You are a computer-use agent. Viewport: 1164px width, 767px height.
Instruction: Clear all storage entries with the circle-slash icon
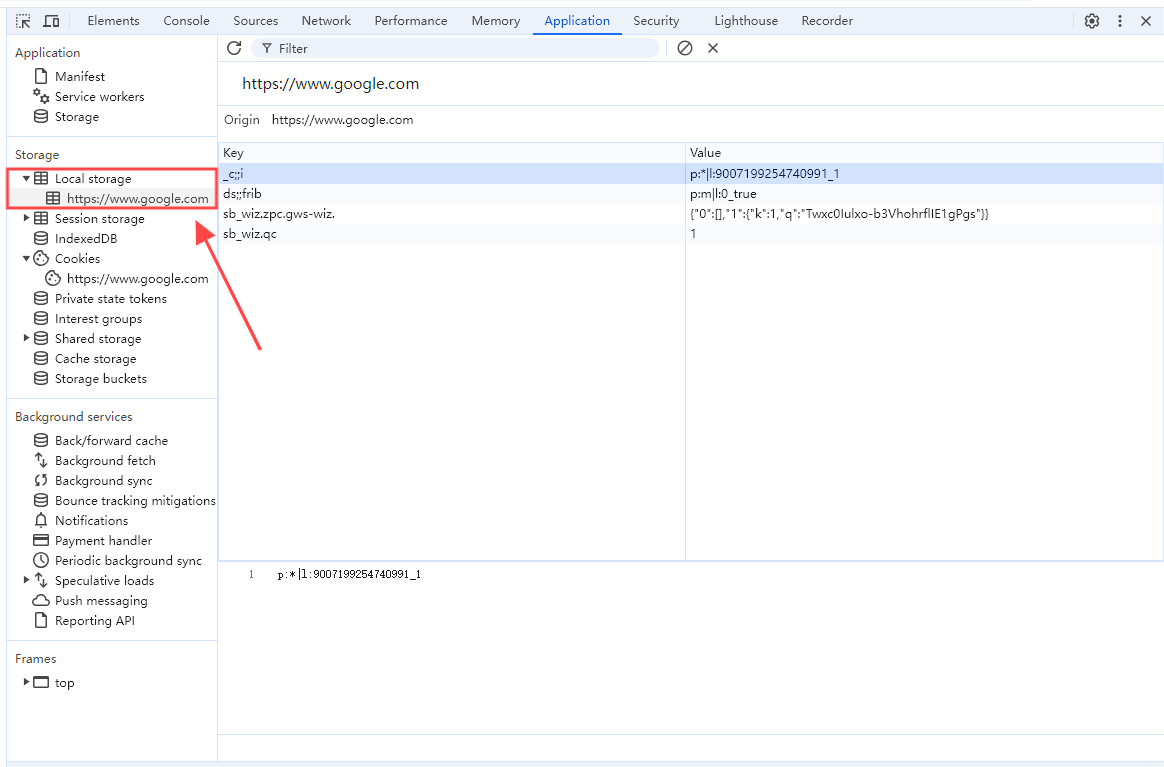coord(684,48)
